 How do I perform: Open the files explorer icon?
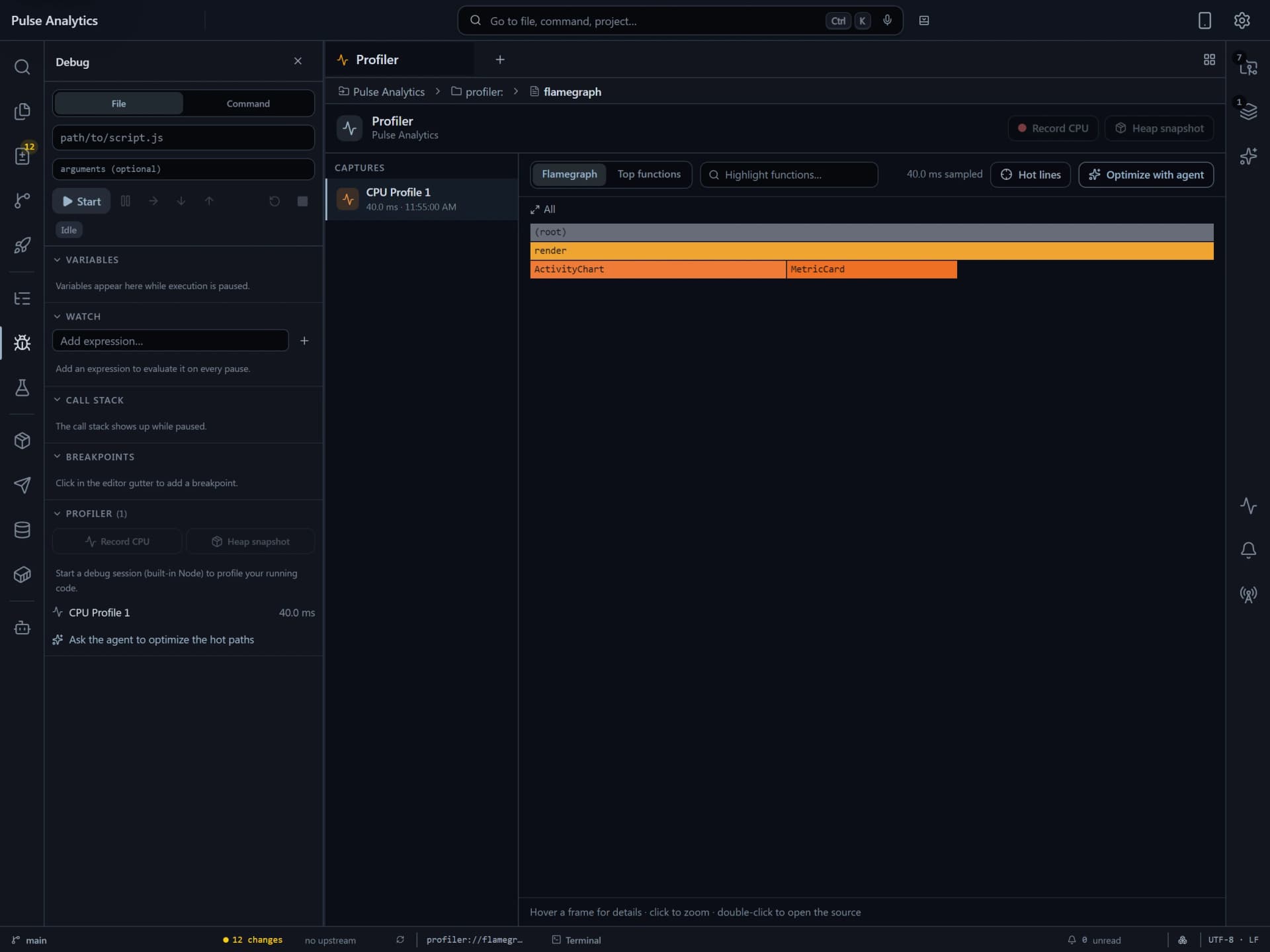tap(22, 111)
